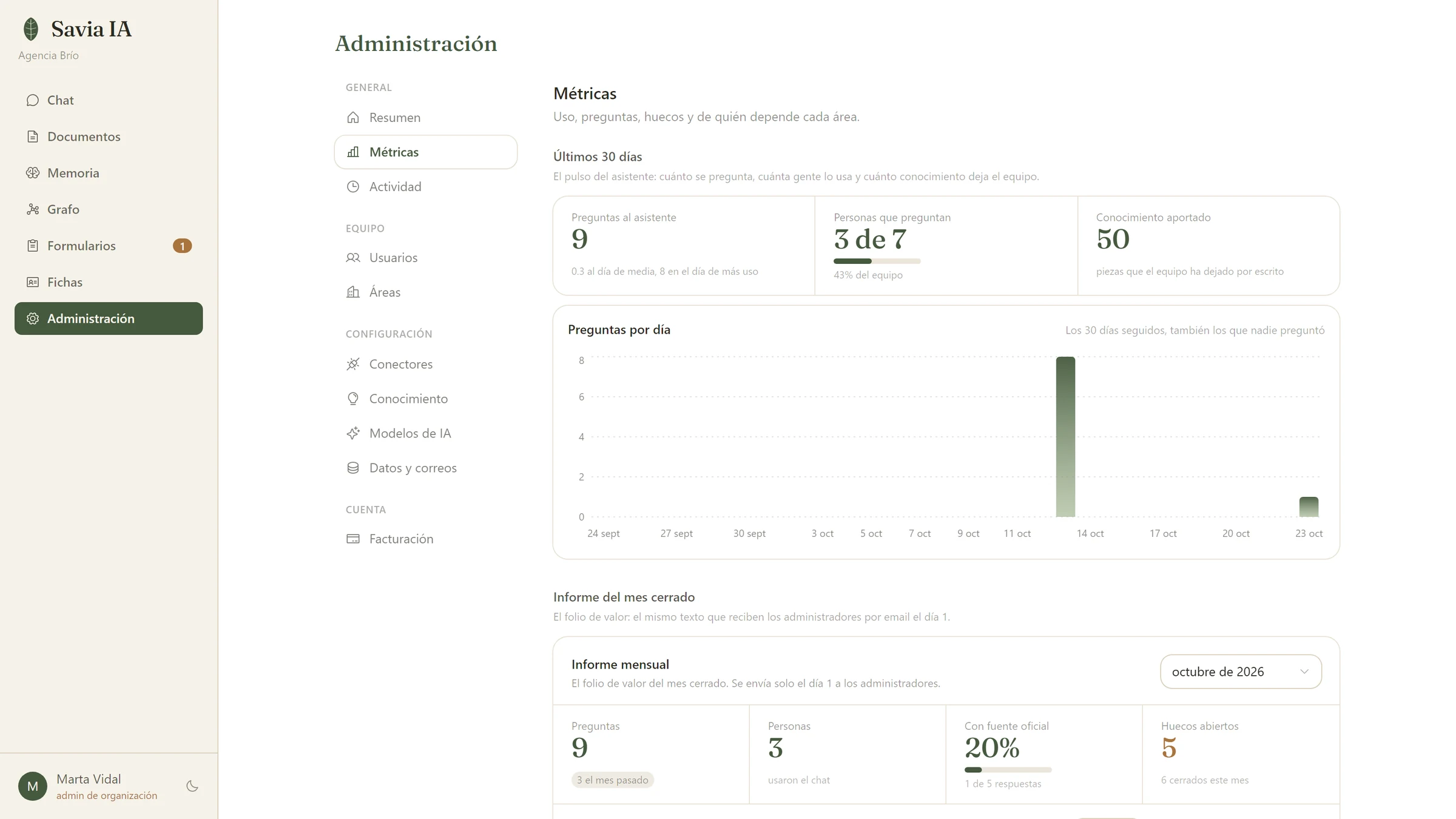The height and width of the screenshot is (819, 1456).
Task: Open the Chat speech bubble icon
Action: pos(33,100)
